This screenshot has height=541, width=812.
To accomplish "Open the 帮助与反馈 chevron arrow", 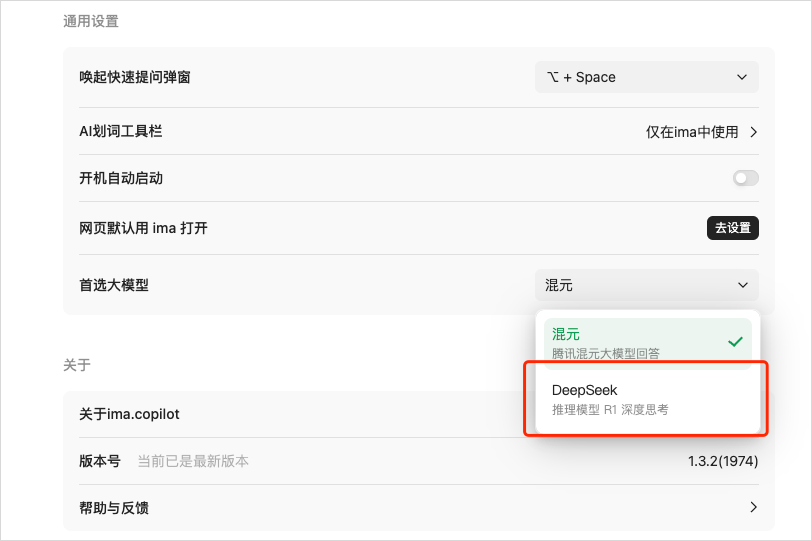I will pos(753,507).
